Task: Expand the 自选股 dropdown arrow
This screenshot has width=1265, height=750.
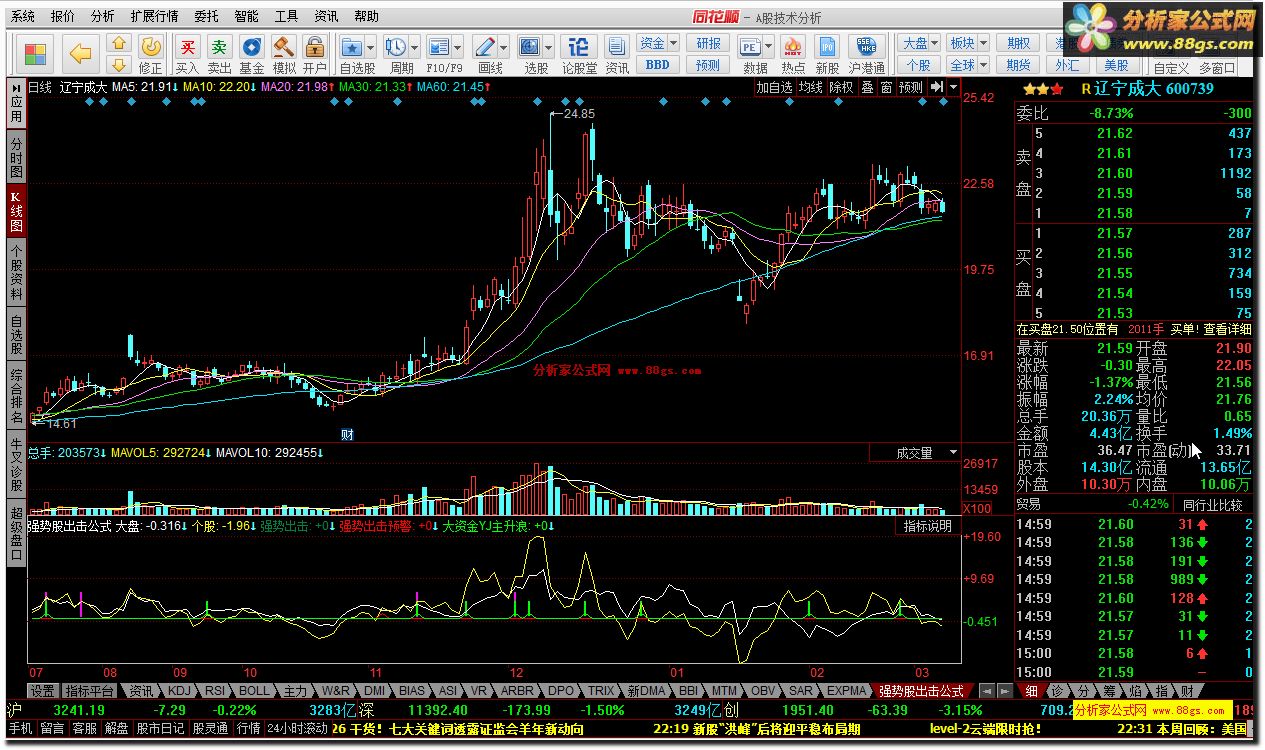Action: [x=371, y=47]
